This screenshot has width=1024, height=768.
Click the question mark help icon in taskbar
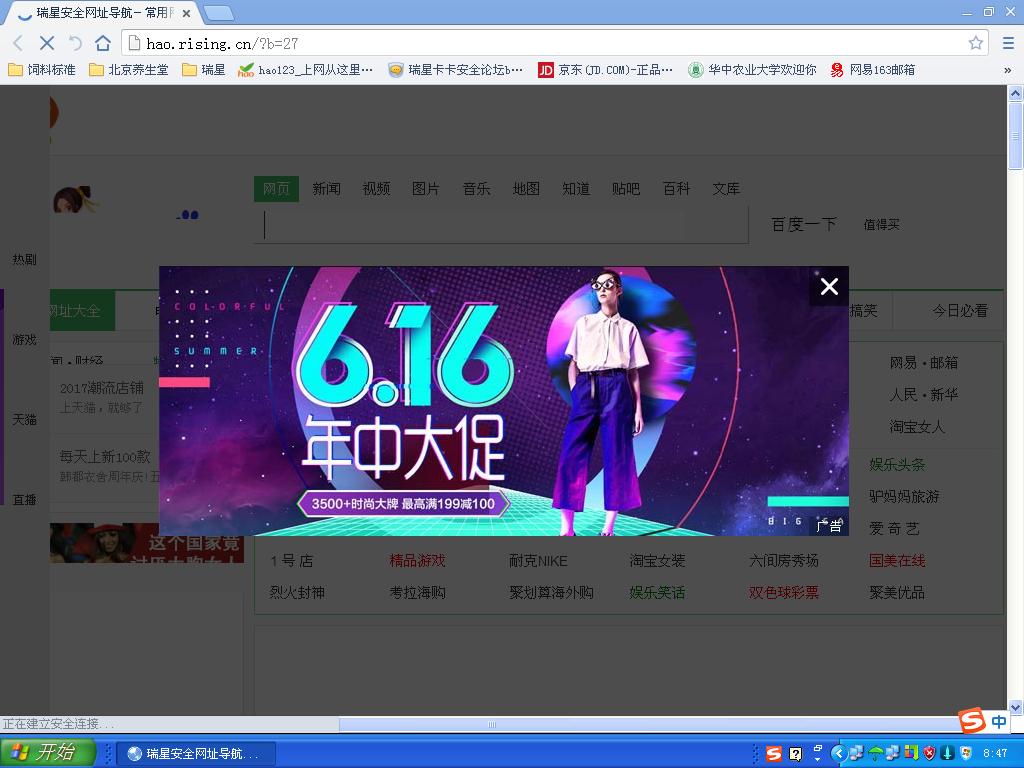point(795,754)
